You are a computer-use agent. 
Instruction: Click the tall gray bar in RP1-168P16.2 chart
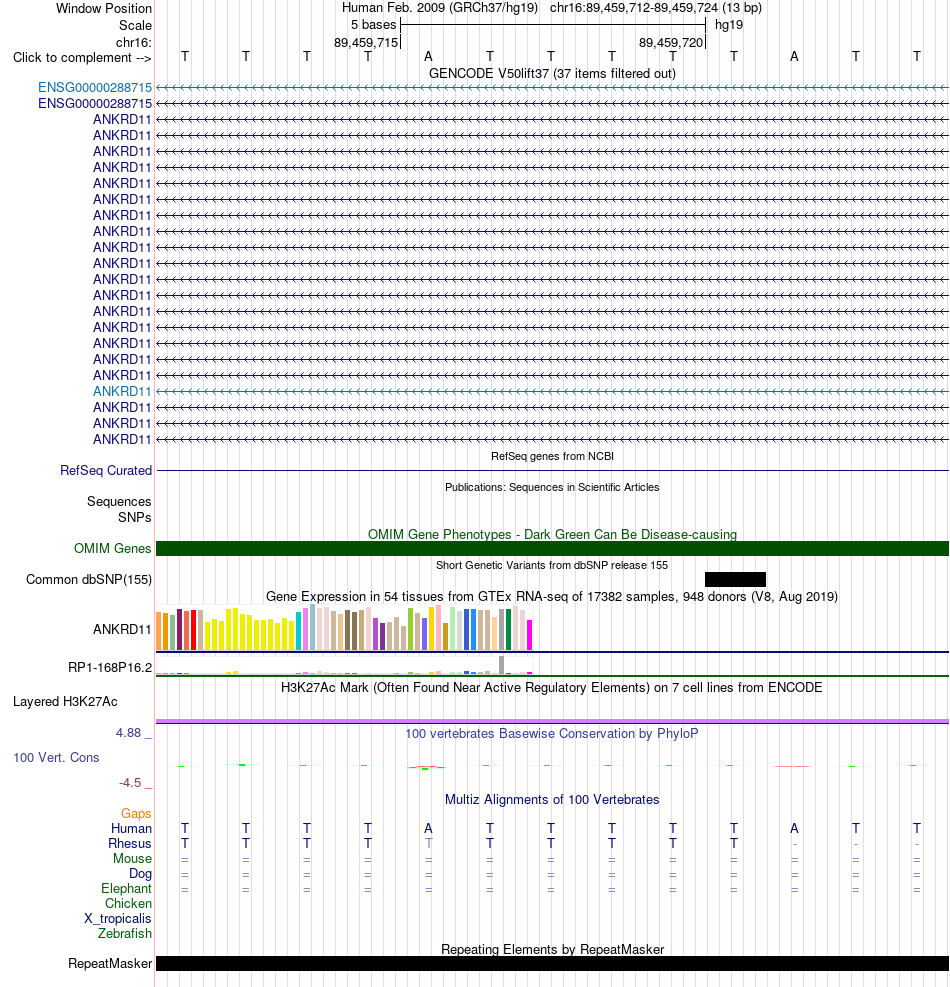tap(502, 665)
